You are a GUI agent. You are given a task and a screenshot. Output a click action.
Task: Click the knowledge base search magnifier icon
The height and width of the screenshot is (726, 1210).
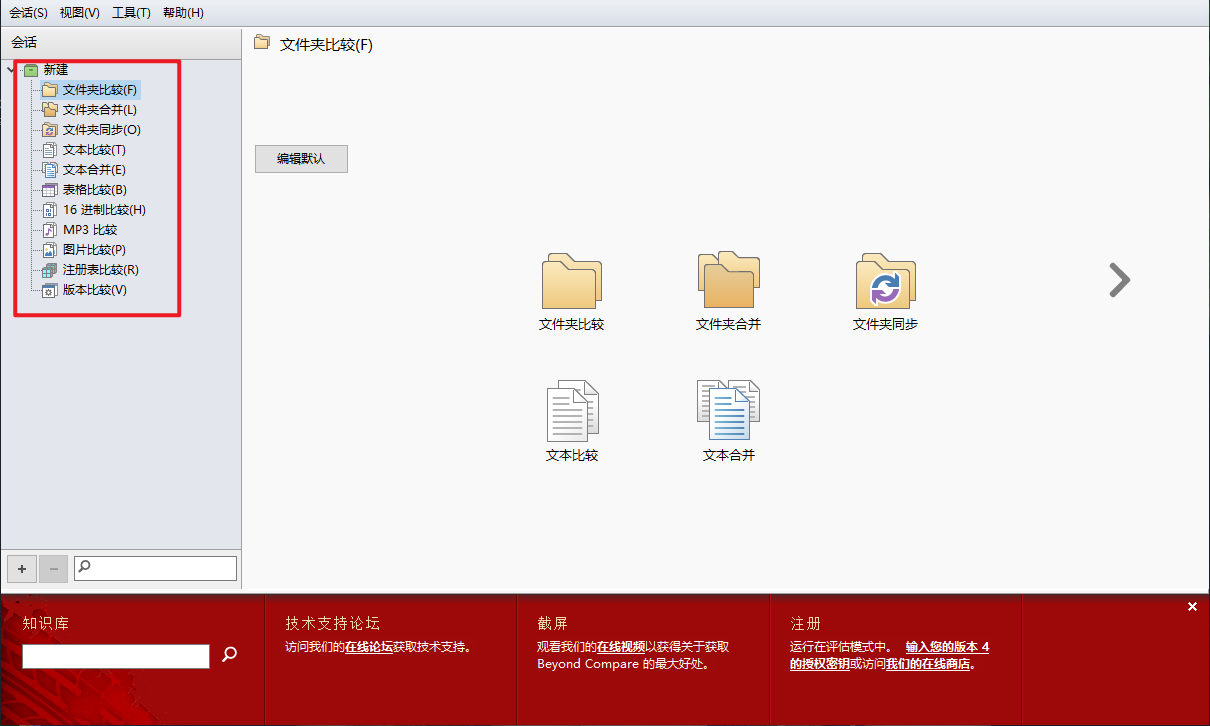tap(229, 655)
